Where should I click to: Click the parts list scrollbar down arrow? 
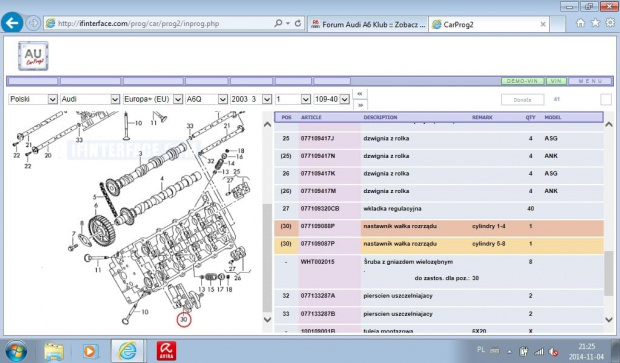coord(609,319)
